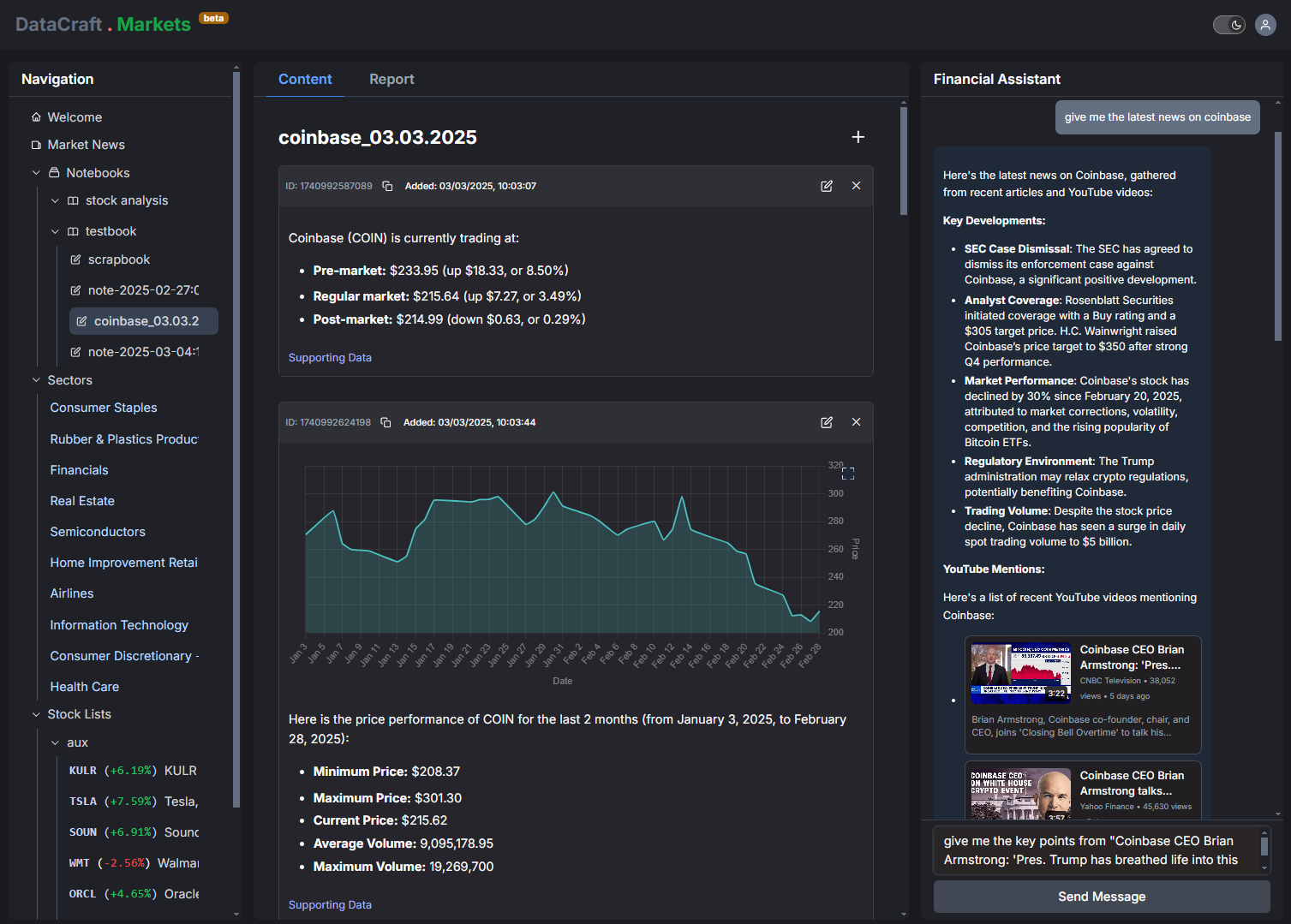Open Yahoo Finance White House video thumbnail
The image size is (1291, 924).
click(x=1020, y=794)
